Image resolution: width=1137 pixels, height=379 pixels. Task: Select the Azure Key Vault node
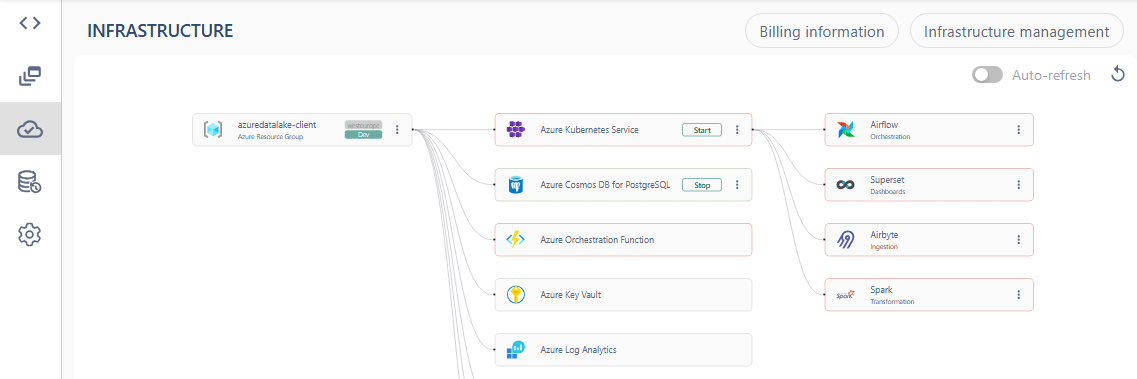pos(624,295)
